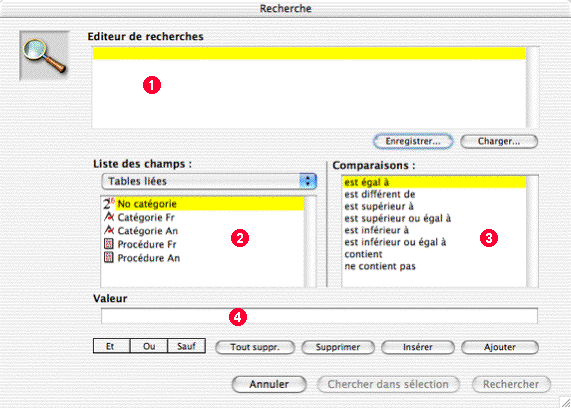
Task: Choose comparison 'est différent de'
Action: (380, 194)
